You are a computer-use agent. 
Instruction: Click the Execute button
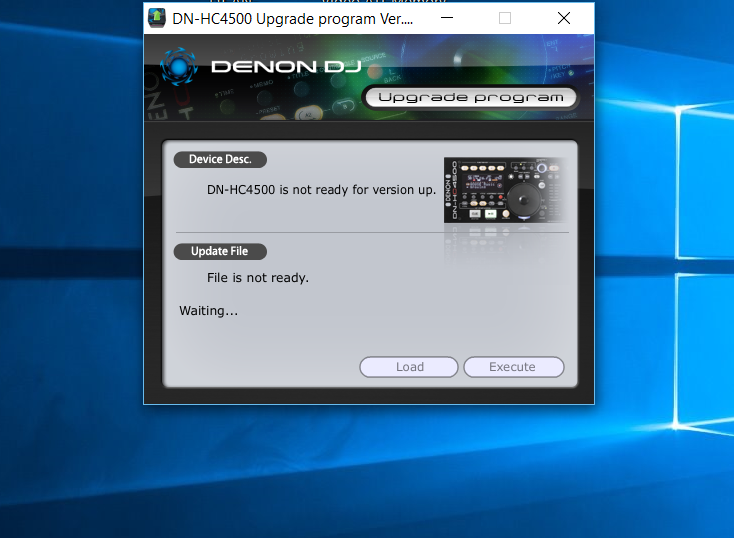pyautogui.click(x=514, y=367)
